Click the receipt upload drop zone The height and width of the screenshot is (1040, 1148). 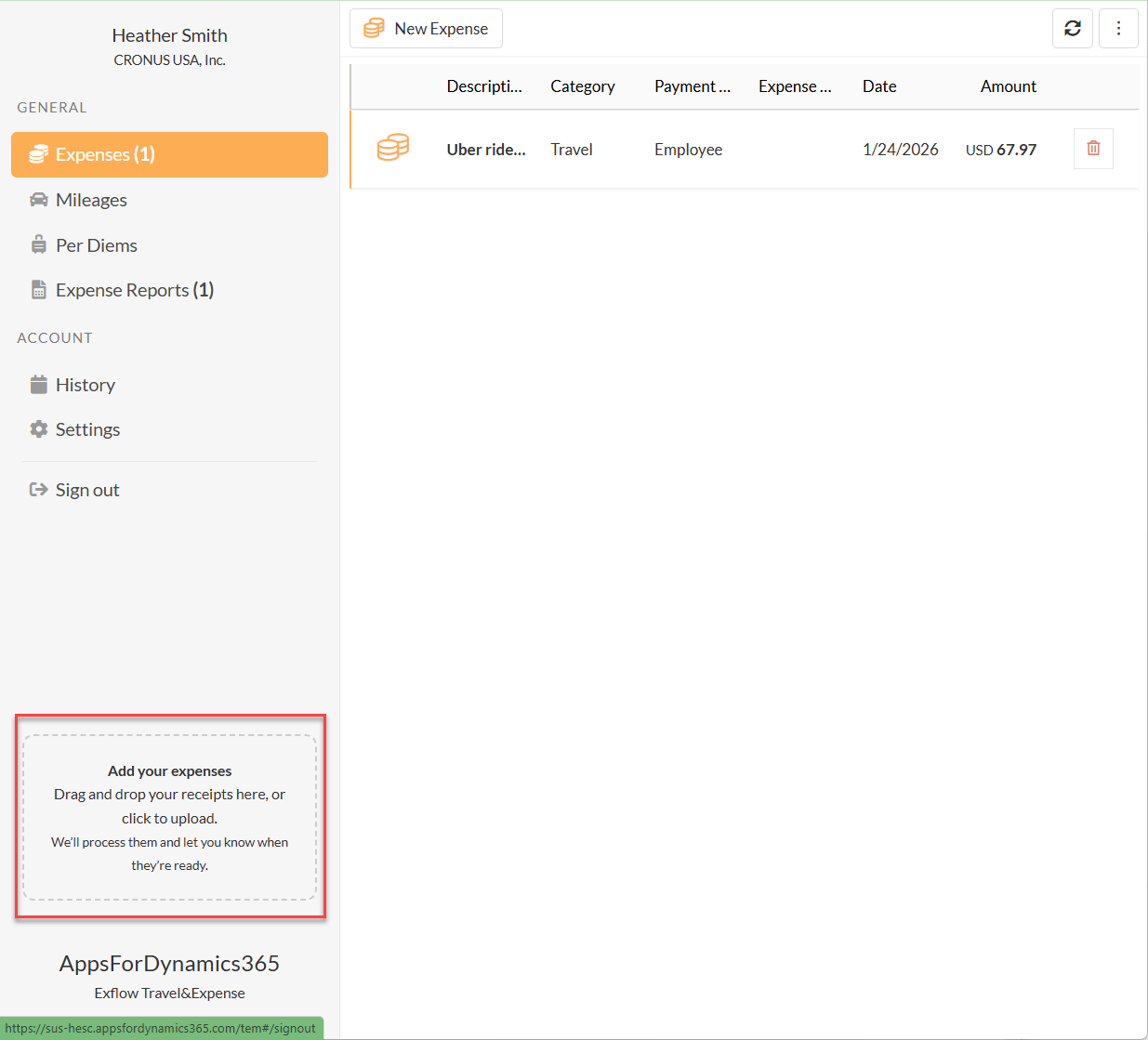pyautogui.click(x=170, y=818)
